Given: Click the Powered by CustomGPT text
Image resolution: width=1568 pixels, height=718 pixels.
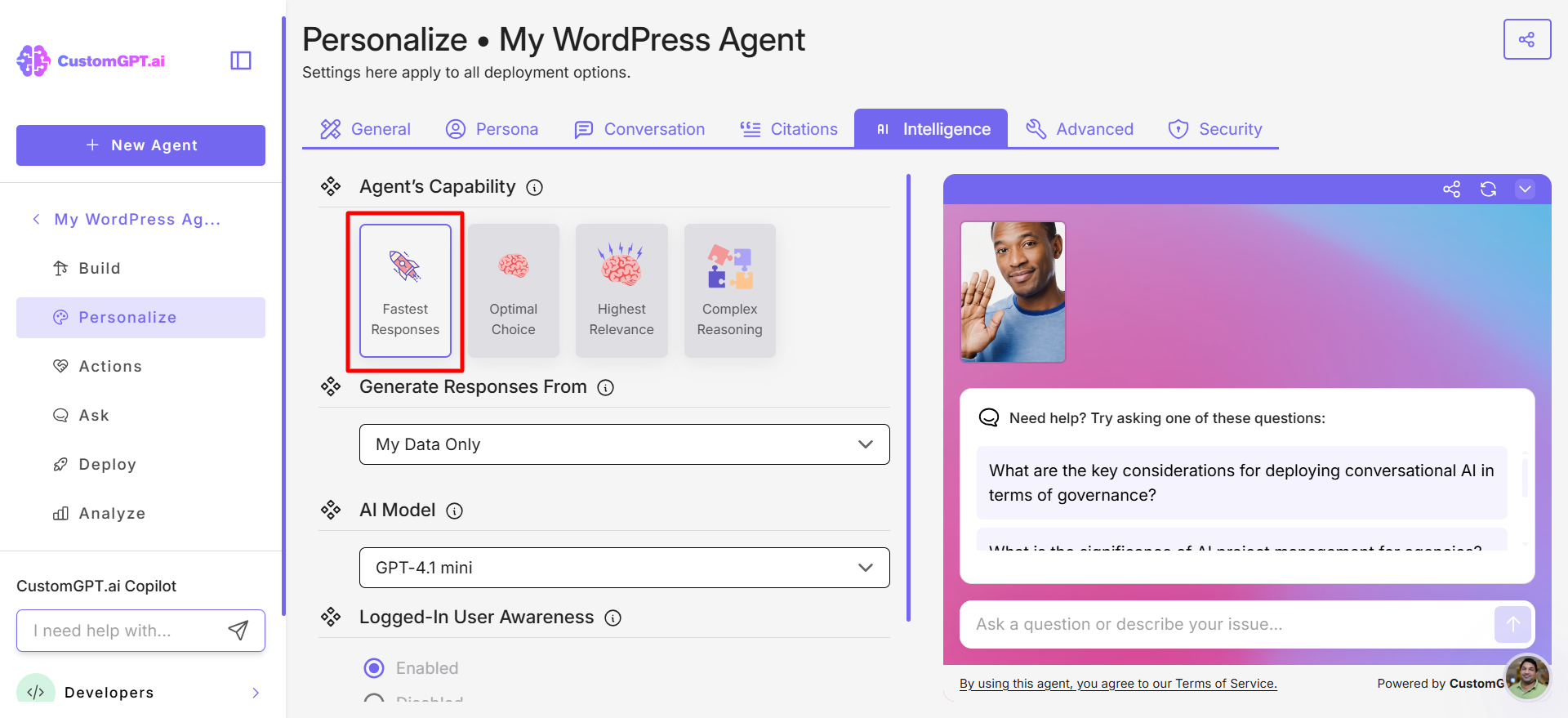Looking at the screenshot, I should point(1441,684).
